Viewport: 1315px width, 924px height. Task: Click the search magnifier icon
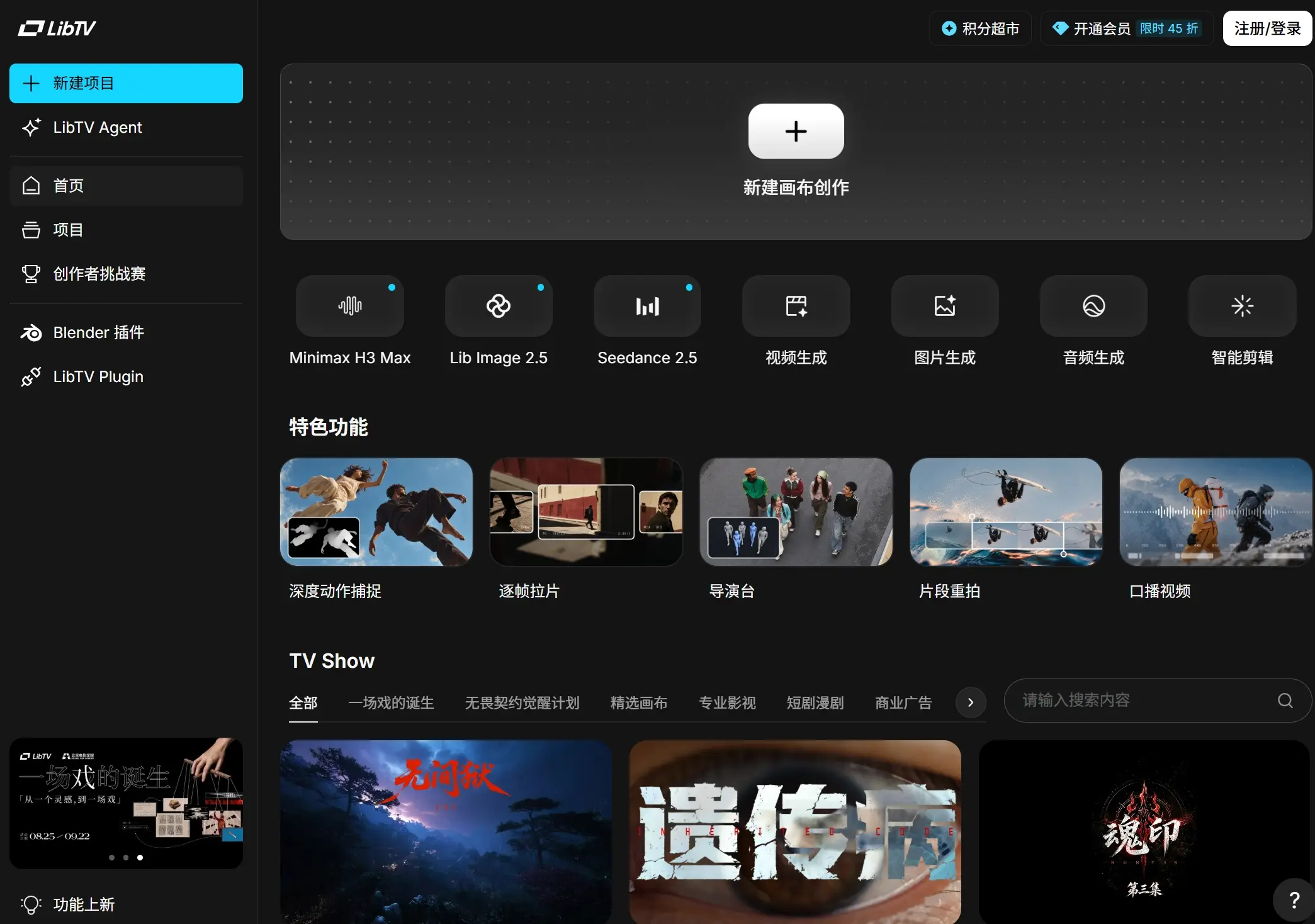point(1285,701)
